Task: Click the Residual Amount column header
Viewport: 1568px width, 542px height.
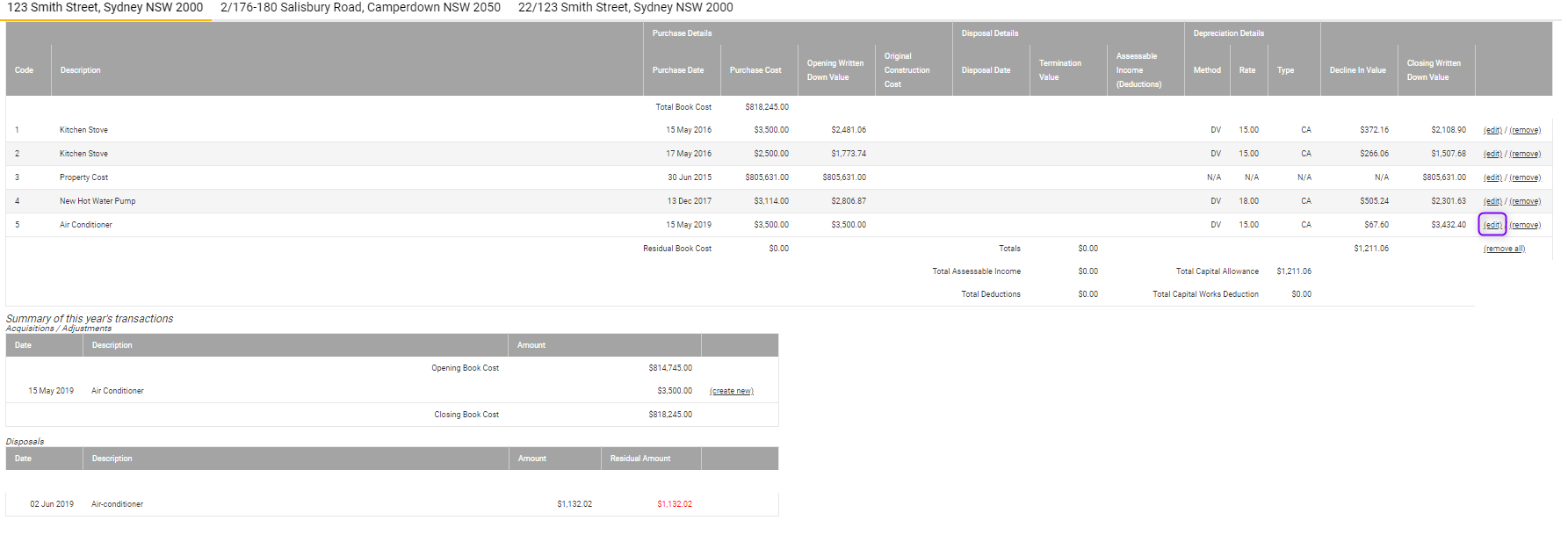Action: tap(640, 459)
